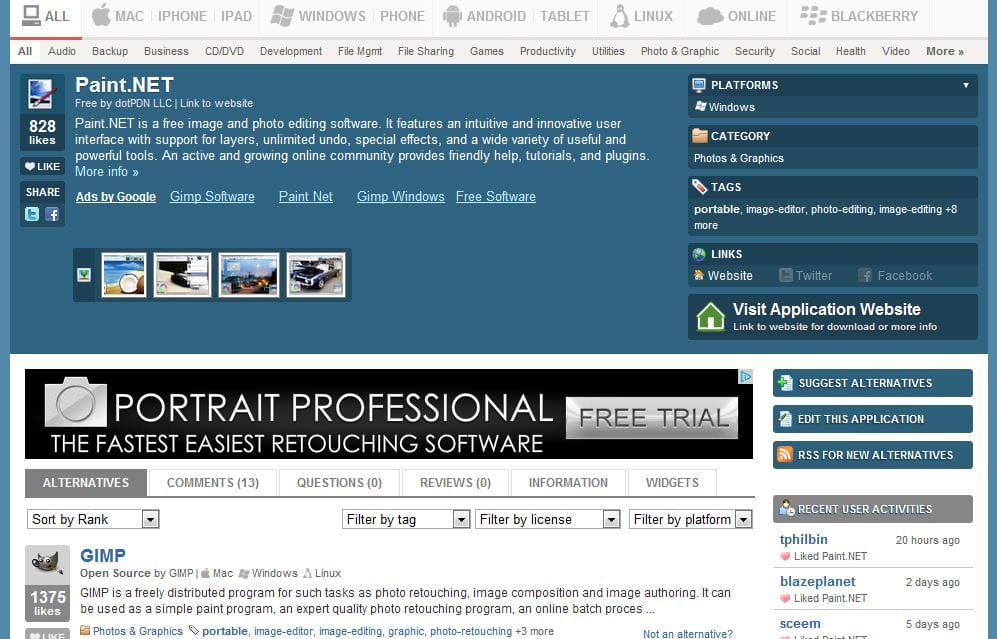This screenshot has height=639, width=997.
Task: Select the Android robot icon
Action: [452, 16]
